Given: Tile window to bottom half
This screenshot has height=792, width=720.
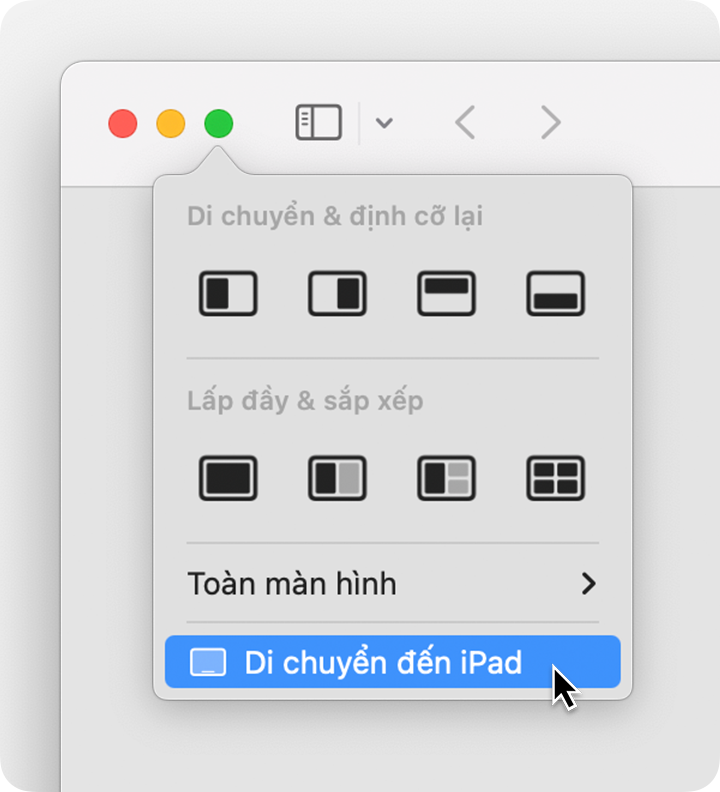Looking at the screenshot, I should (x=555, y=293).
